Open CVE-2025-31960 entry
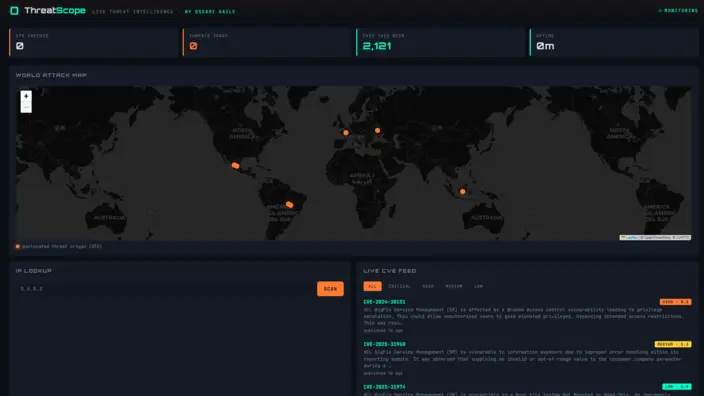The image size is (704, 396). (x=527, y=359)
